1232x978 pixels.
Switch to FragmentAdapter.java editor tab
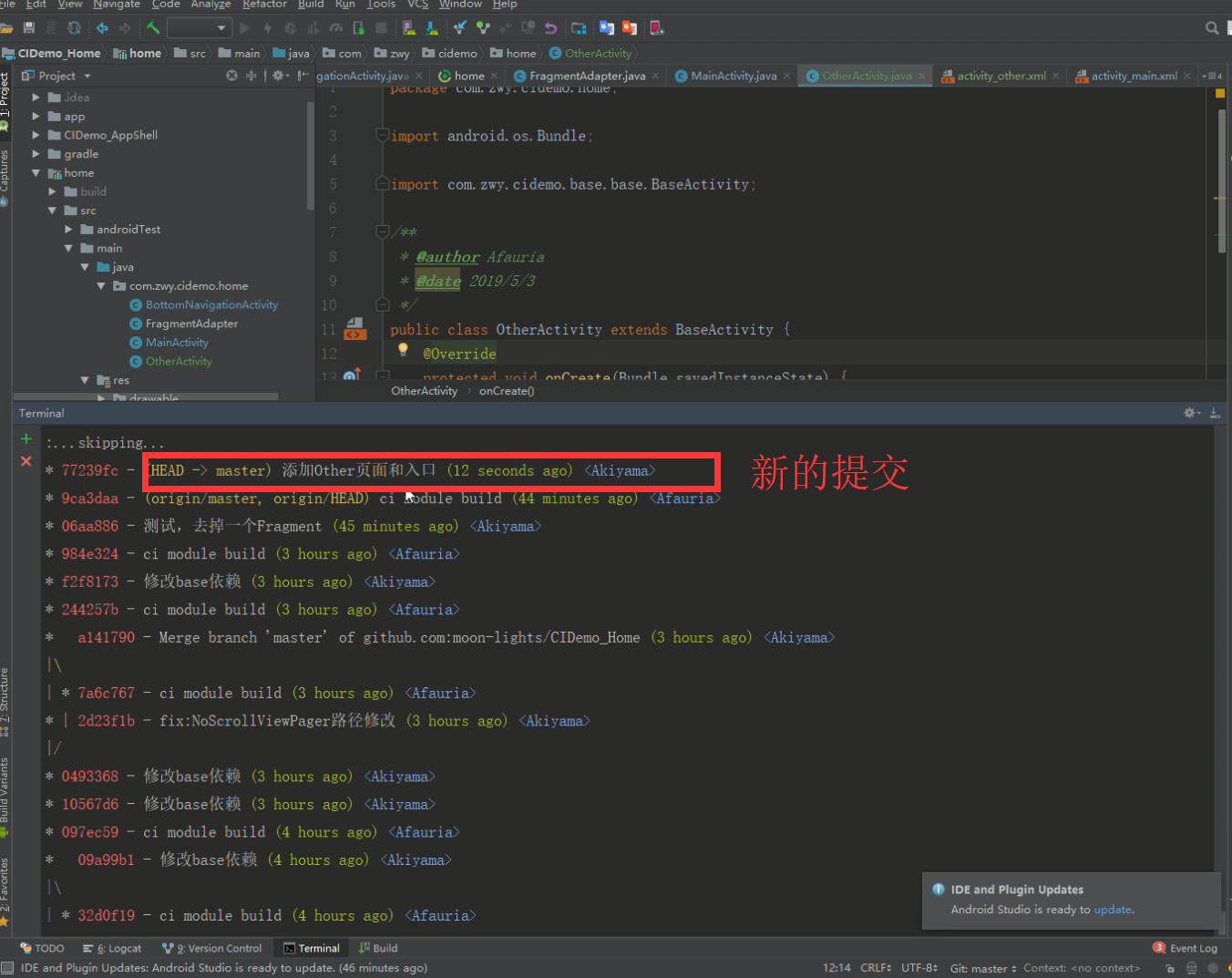click(587, 76)
